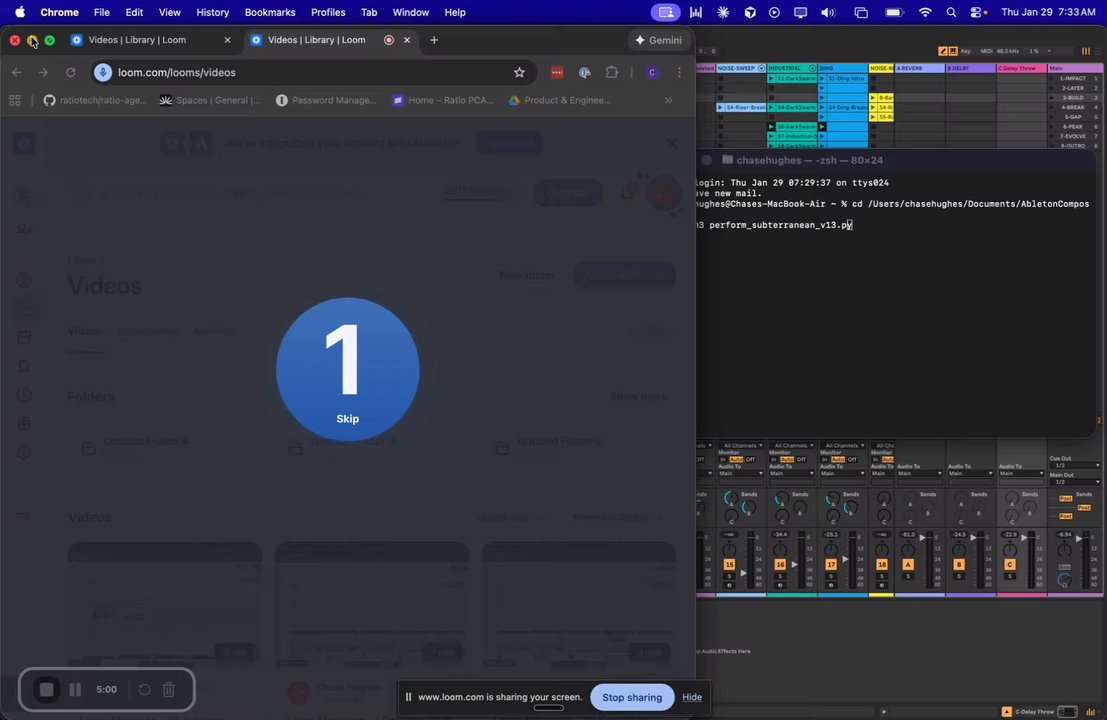Launch scene 4-BREAK in Ableton

click(1052, 107)
